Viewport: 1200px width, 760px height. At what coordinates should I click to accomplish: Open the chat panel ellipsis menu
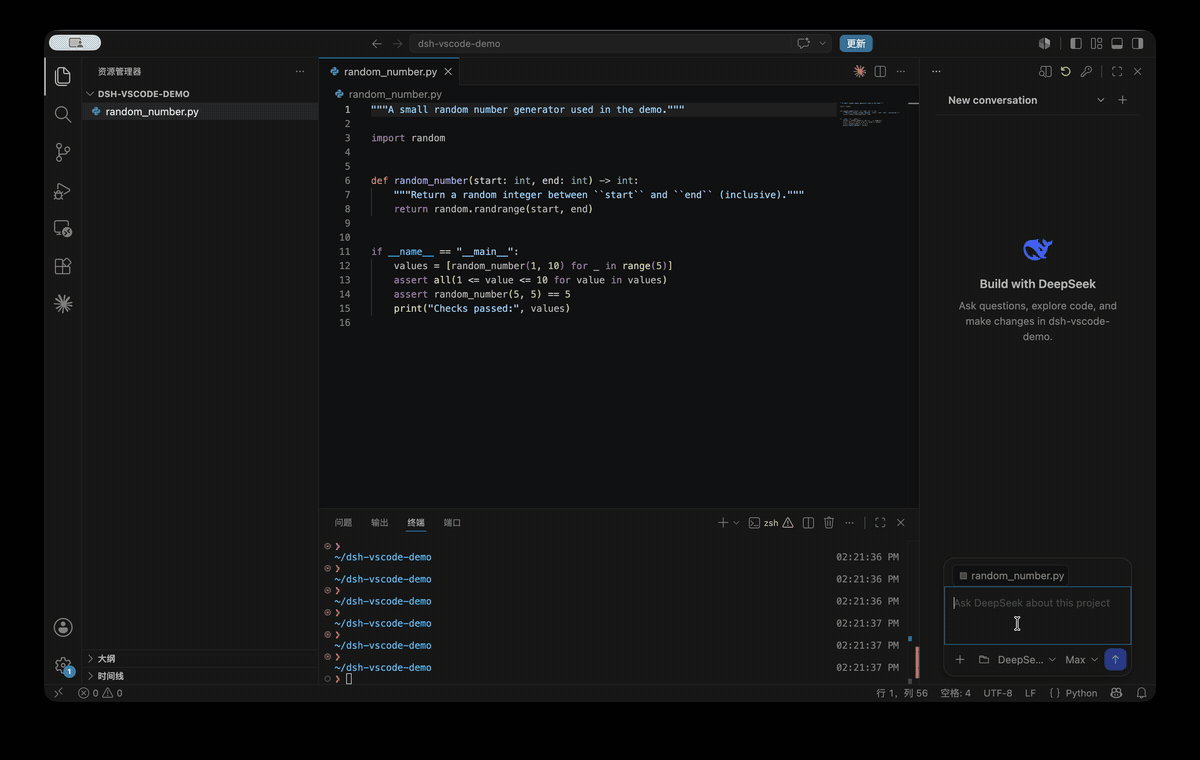pyautogui.click(x=936, y=72)
